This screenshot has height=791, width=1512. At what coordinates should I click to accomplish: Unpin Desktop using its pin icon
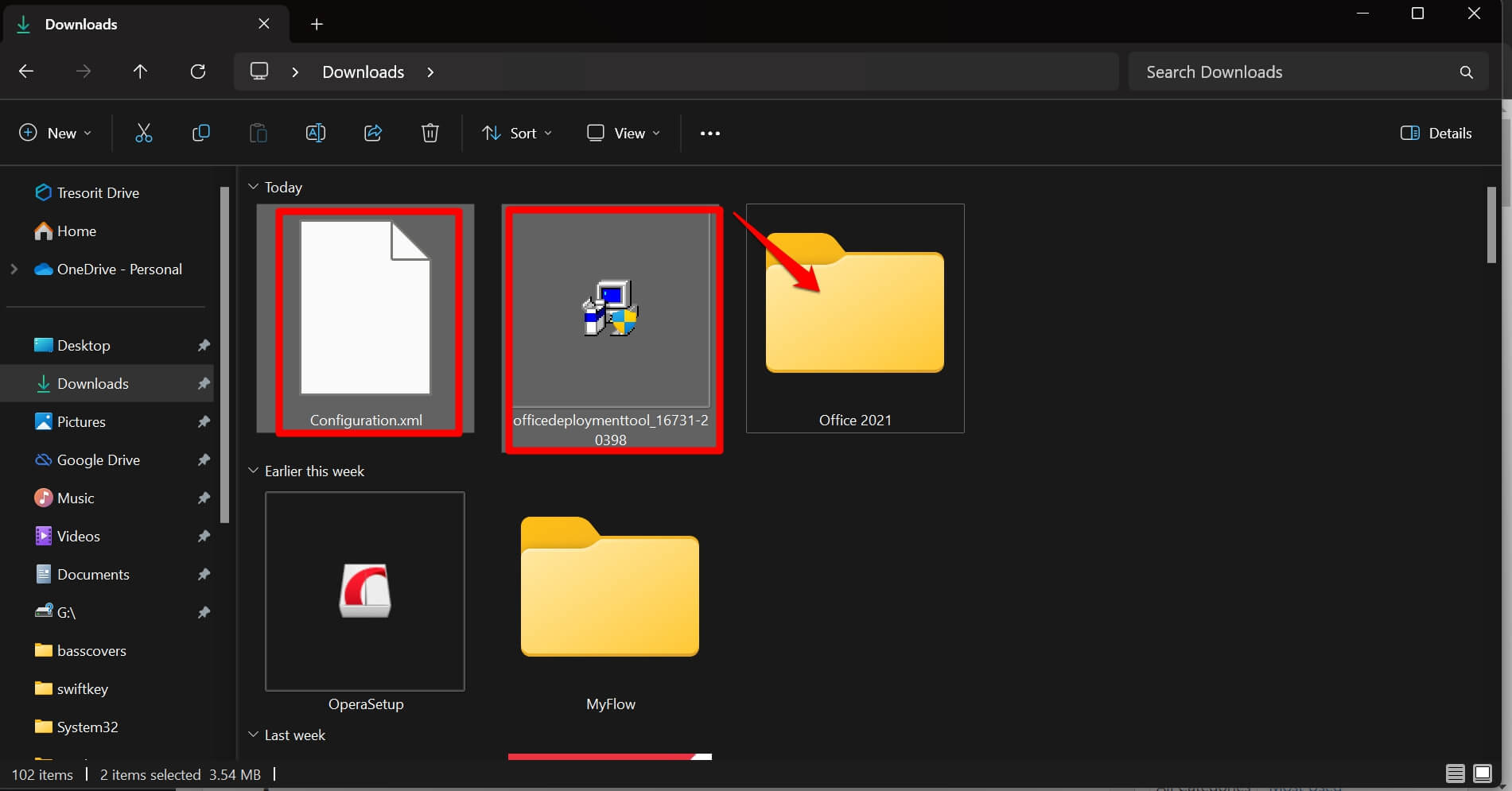(204, 345)
